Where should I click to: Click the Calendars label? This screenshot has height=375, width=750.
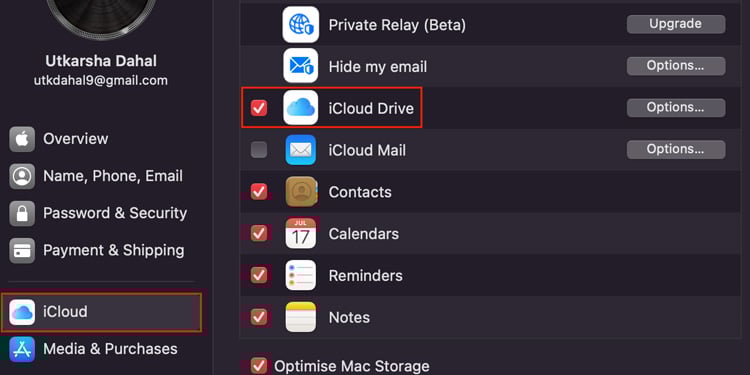(364, 234)
